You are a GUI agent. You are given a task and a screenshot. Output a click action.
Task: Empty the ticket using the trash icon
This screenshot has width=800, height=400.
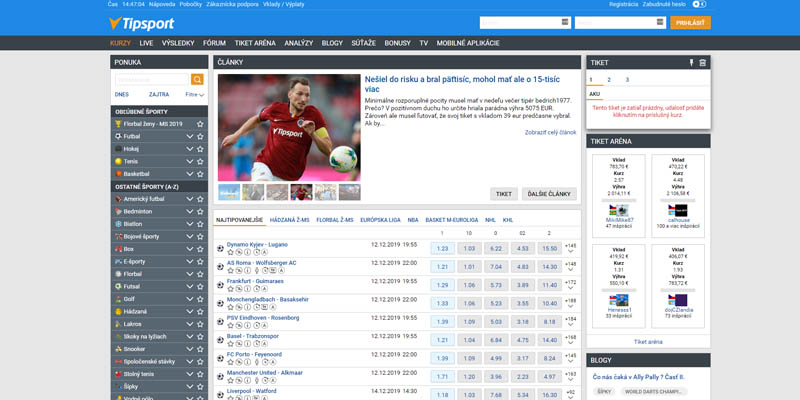(703, 63)
